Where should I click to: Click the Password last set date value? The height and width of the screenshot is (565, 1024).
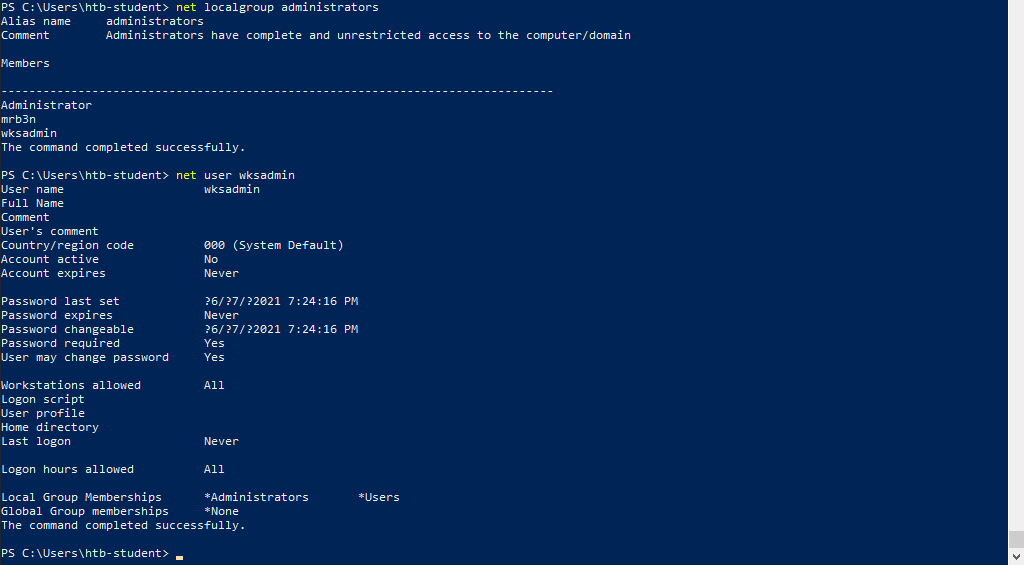pos(280,301)
